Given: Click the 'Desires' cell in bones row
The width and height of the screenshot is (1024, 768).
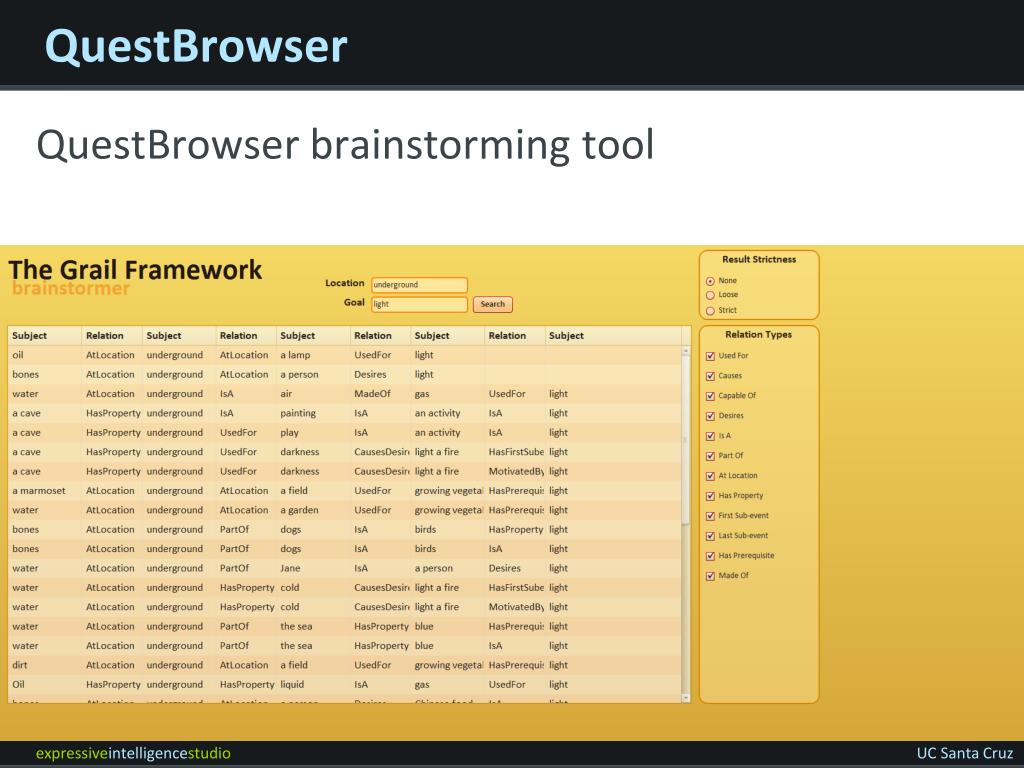Looking at the screenshot, I should click(370, 375).
